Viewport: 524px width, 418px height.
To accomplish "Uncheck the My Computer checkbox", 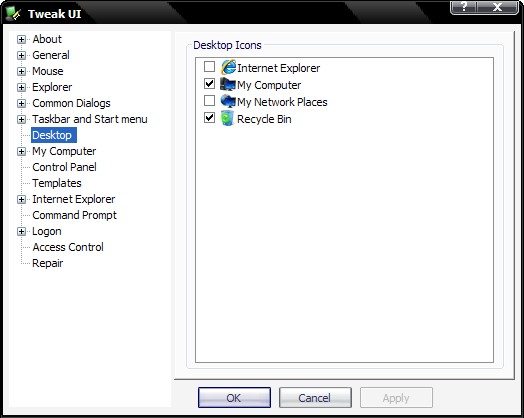I will click(x=209, y=84).
